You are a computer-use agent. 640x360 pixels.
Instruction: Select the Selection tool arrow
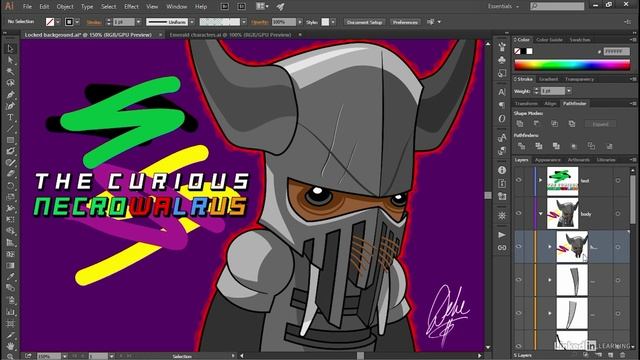coord(10,49)
